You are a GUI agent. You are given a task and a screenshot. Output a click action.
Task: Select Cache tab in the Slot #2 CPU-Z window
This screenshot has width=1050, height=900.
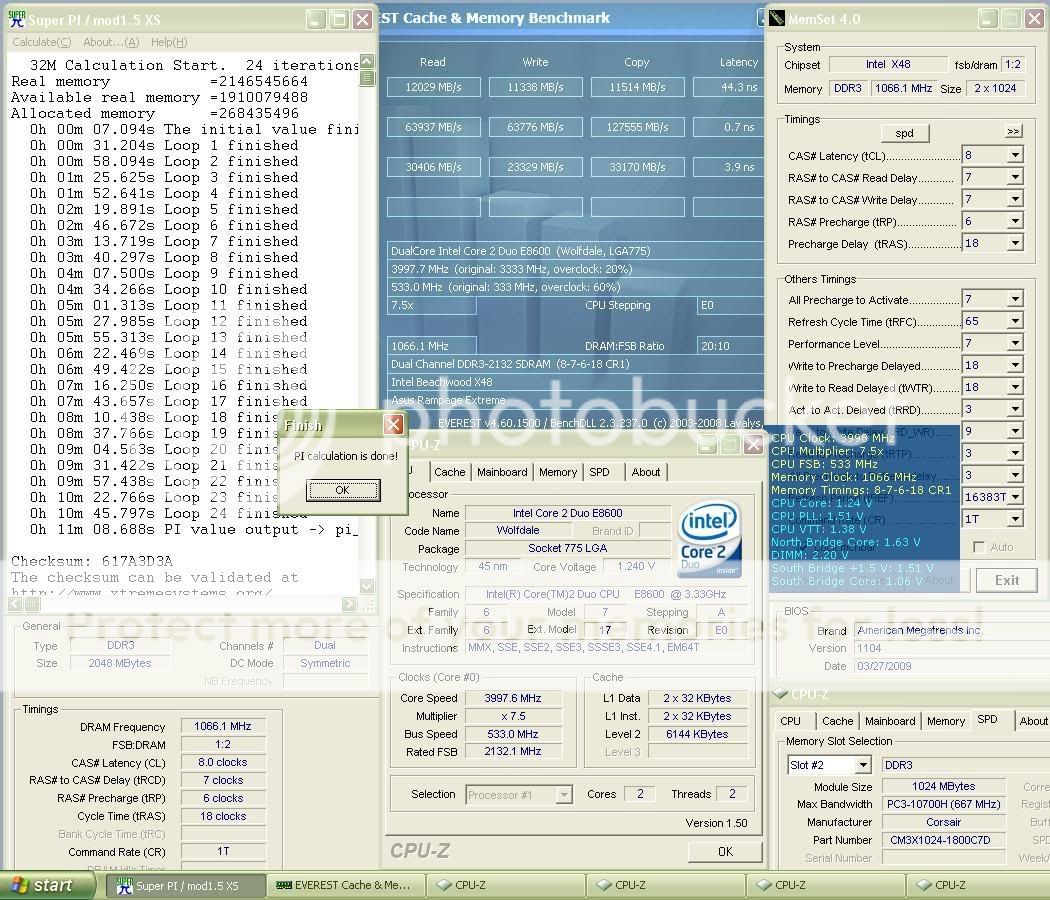click(x=838, y=721)
